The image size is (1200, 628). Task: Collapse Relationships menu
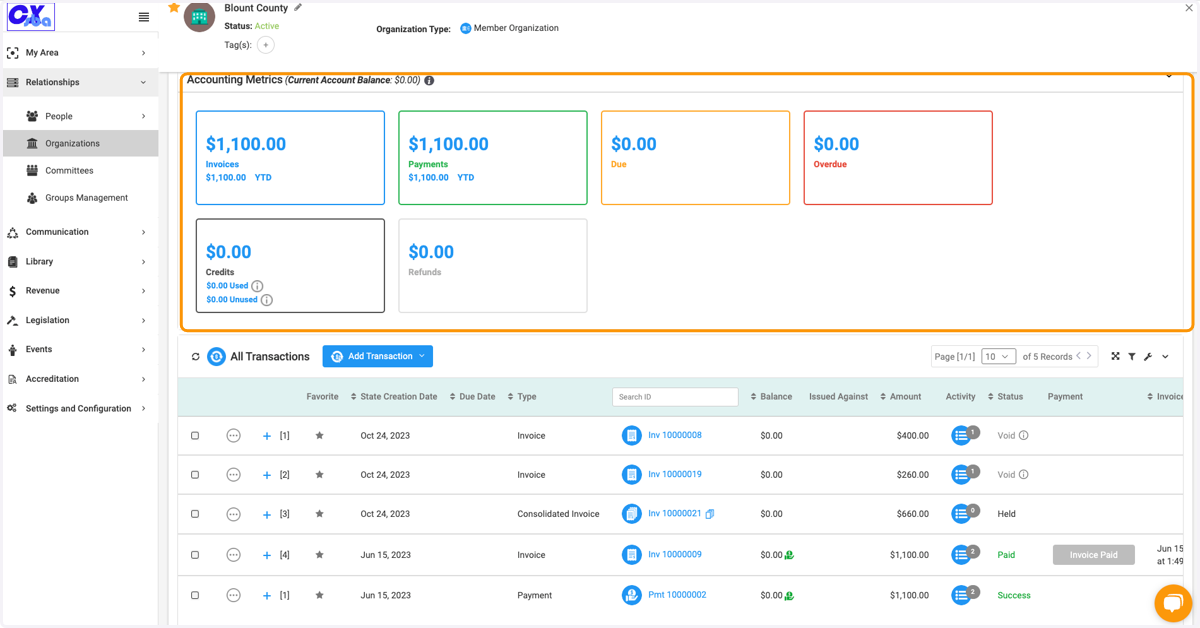click(x=79, y=82)
